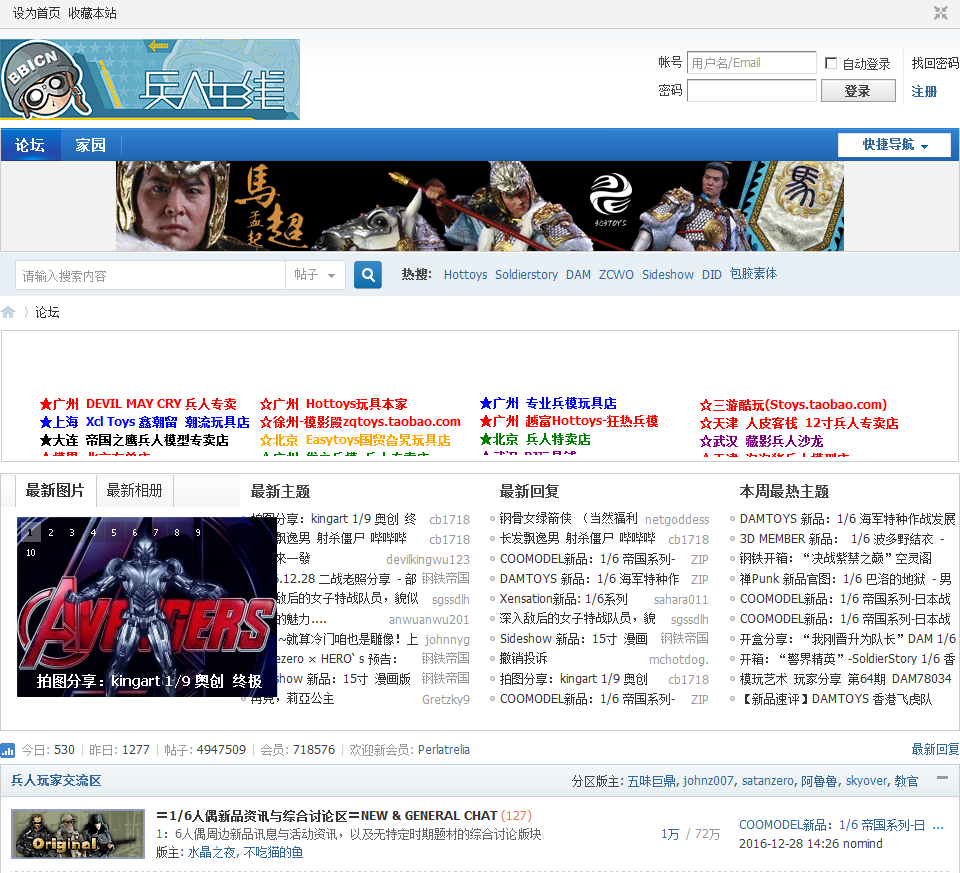Open 上海 Xcl Toys 鑫潮留 link
The image size is (960, 873).
click(144, 422)
